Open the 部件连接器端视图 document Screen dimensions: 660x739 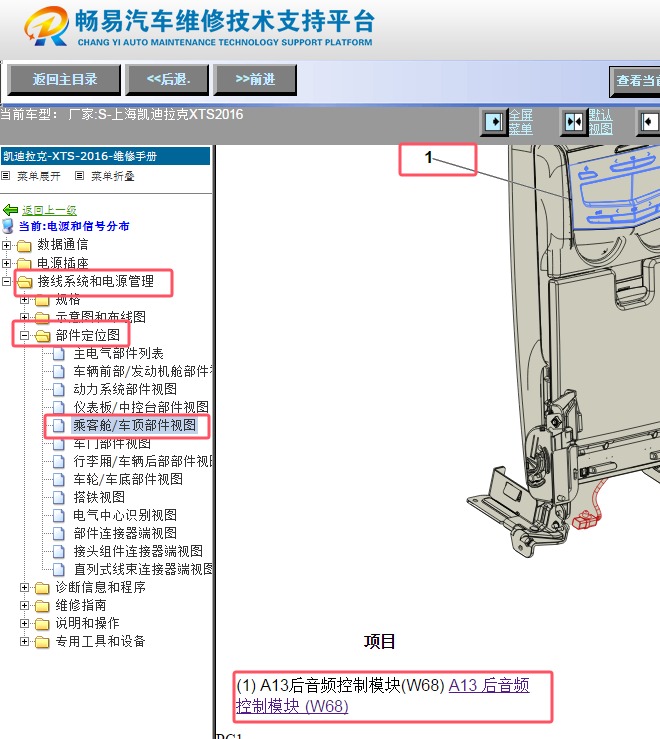coord(125,533)
